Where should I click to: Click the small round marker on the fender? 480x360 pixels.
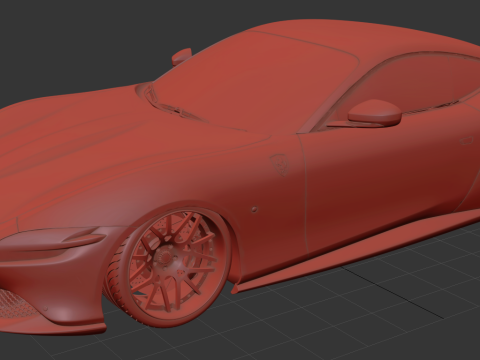click(x=255, y=209)
